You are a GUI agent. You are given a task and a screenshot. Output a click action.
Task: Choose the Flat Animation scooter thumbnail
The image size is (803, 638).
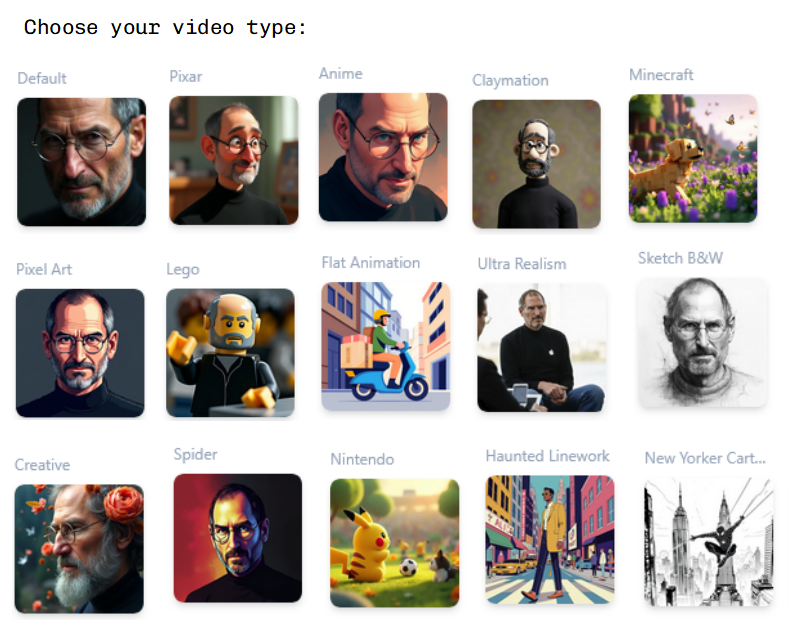click(x=386, y=346)
